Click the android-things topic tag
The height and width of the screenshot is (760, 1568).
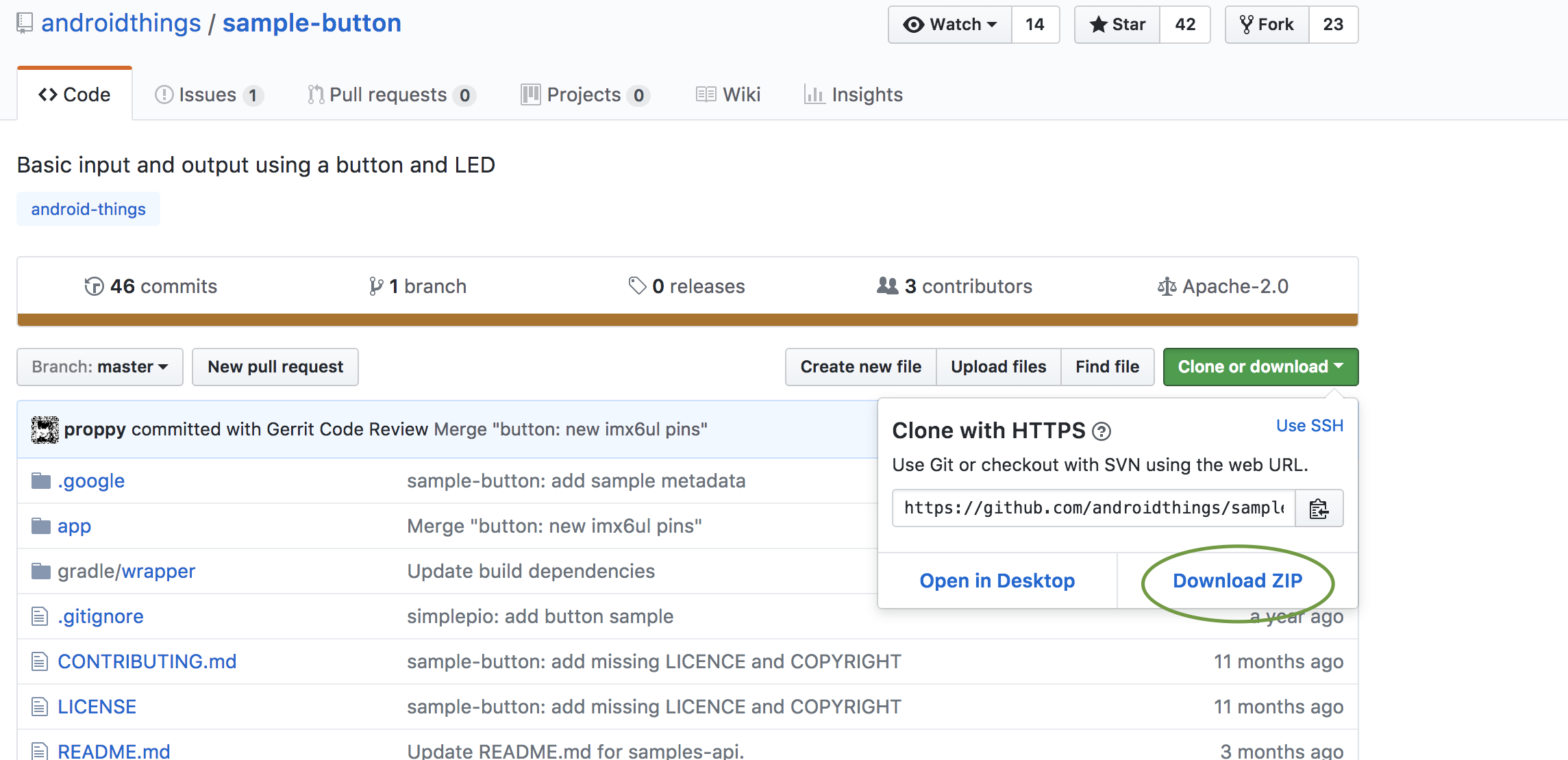[x=88, y=209]
